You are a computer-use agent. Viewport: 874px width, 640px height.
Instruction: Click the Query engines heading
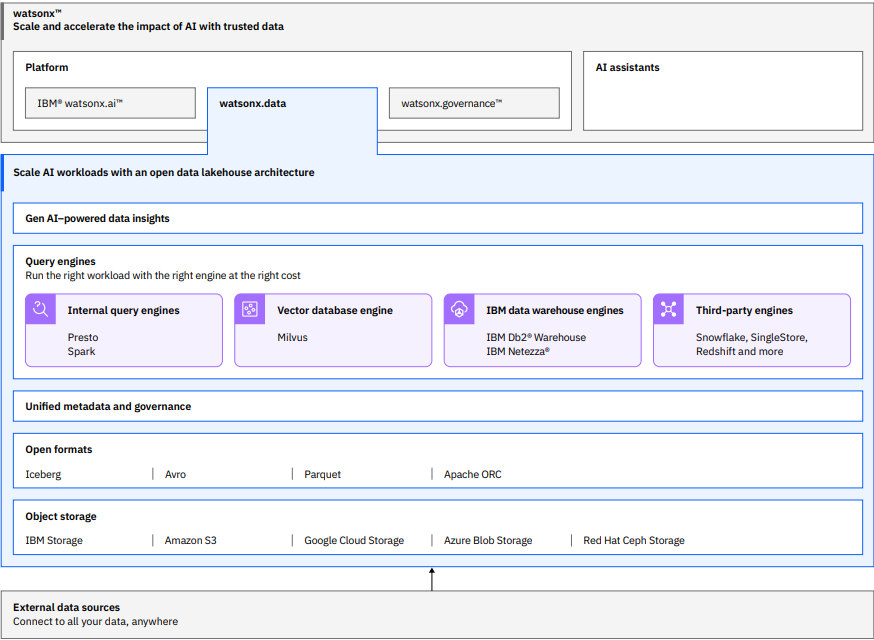pos(60,261)
